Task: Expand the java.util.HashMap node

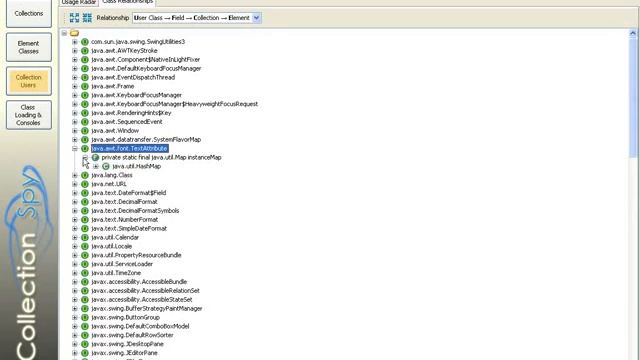Action: pos(96,166)
